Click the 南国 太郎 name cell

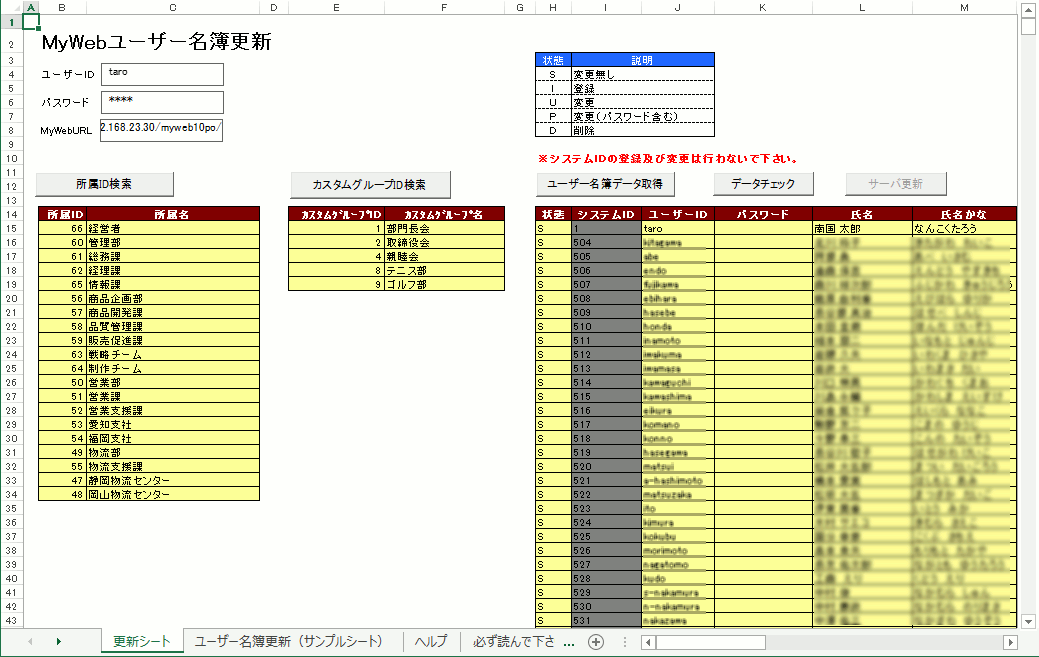[x=863, y=228]
